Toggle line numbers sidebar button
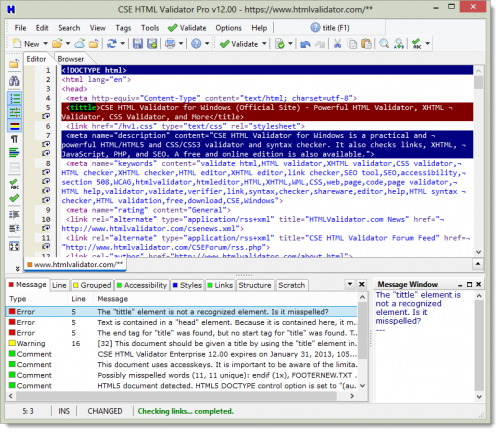 tap(14, 99)
